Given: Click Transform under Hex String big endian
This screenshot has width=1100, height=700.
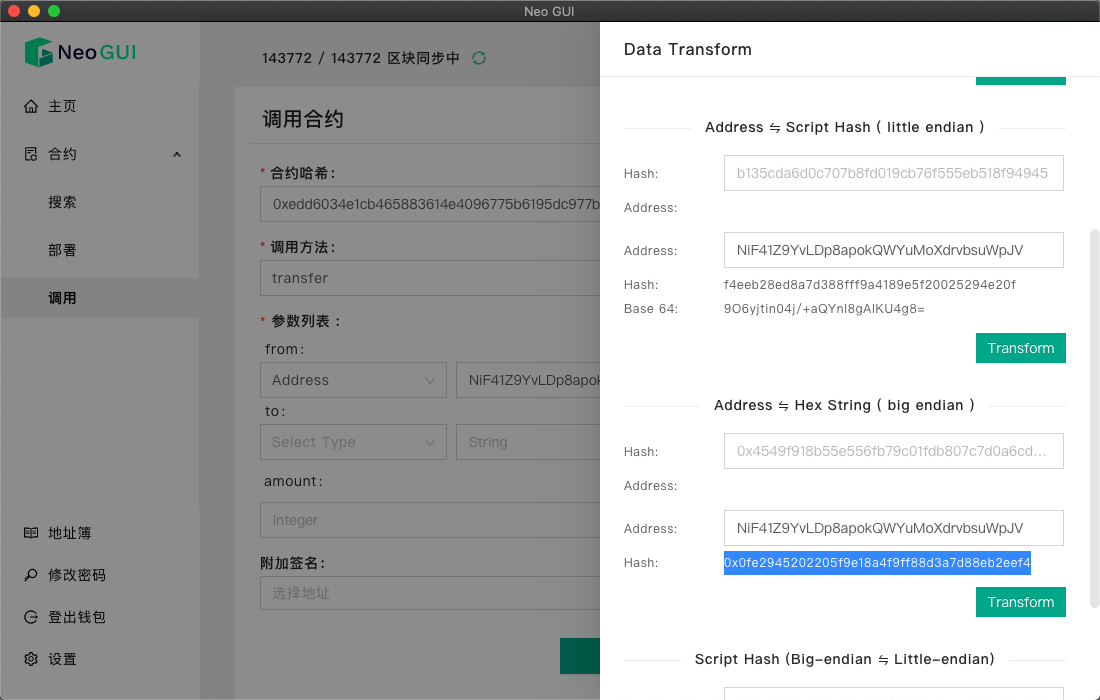Looking at the screenshot, I should coord(1020,602).
